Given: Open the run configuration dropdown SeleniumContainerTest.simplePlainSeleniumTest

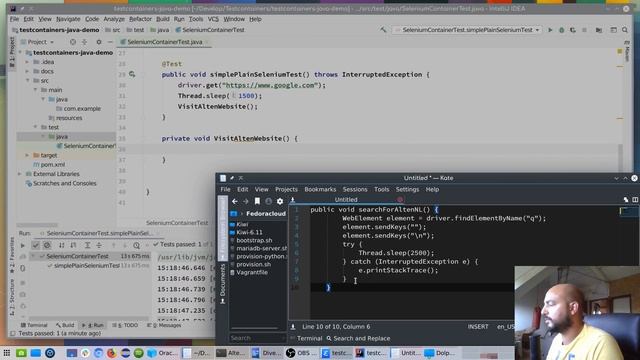Looking at the screenshot, I should tap(467, 30).
